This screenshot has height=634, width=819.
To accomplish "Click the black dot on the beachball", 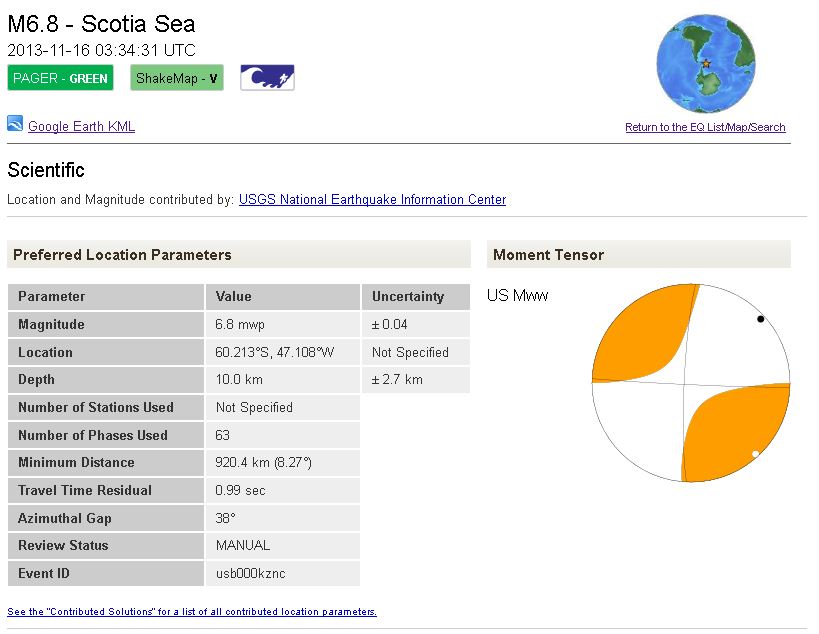I will pyautogui.click(x=761, y=319).
